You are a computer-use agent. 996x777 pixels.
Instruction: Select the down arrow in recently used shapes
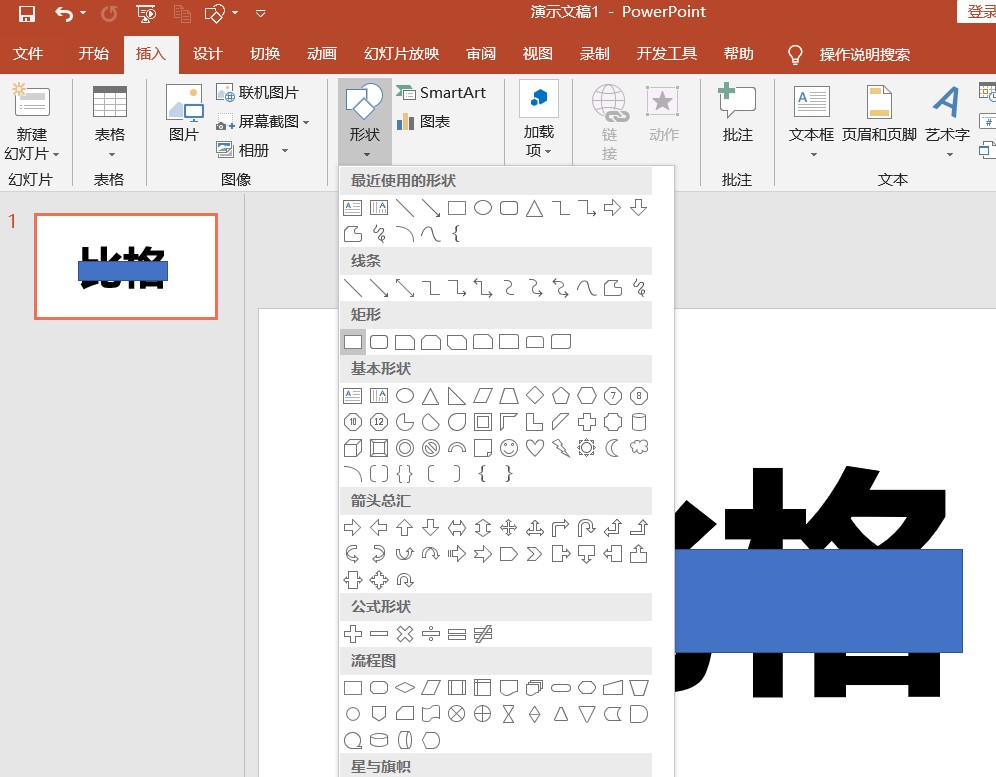(x=638, y=208)
